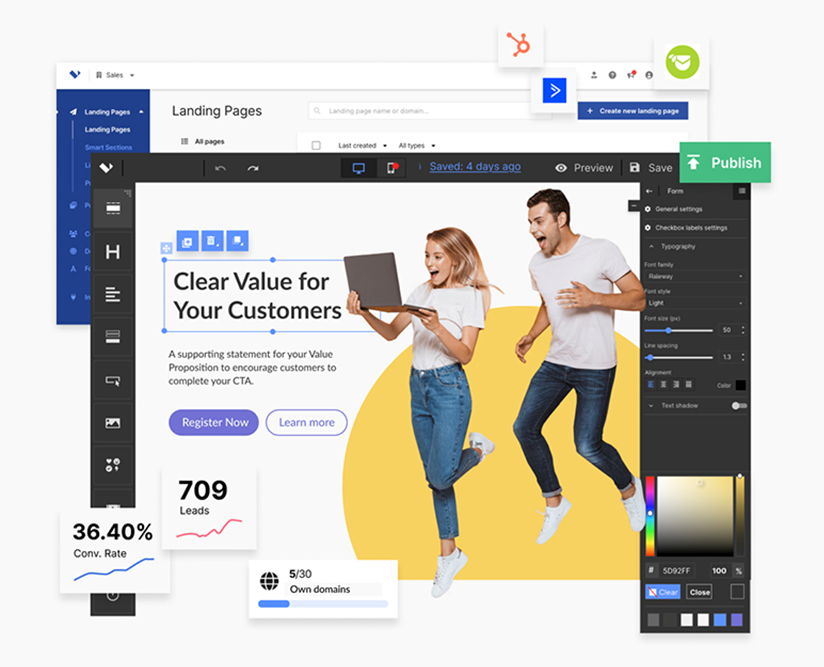824x667 pixels.
Task: Collapse the Typography section
Action: [x=653, y=246]
